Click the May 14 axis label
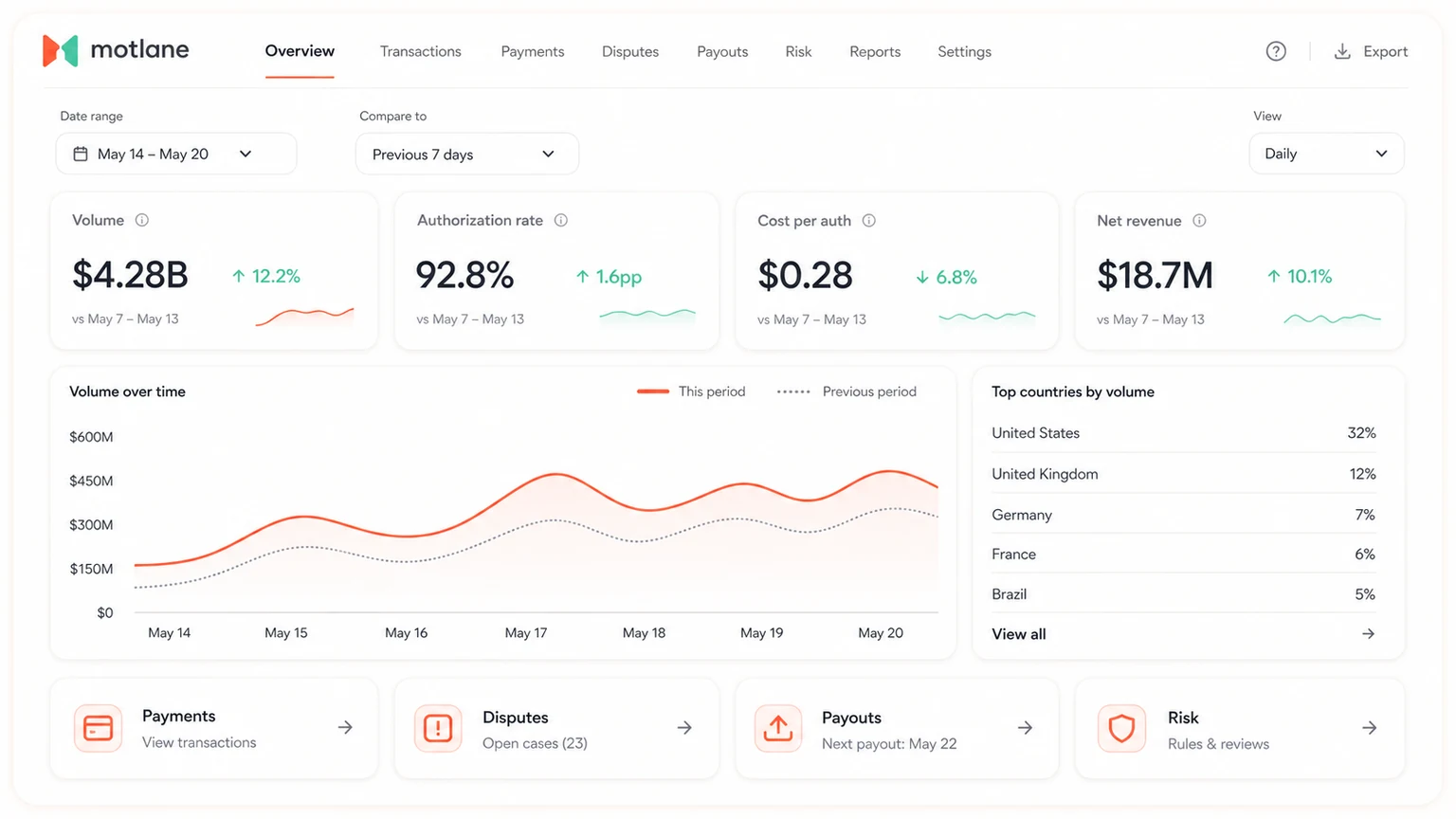The height and width of the screenshot is (819, 1456). click(169, 632)
